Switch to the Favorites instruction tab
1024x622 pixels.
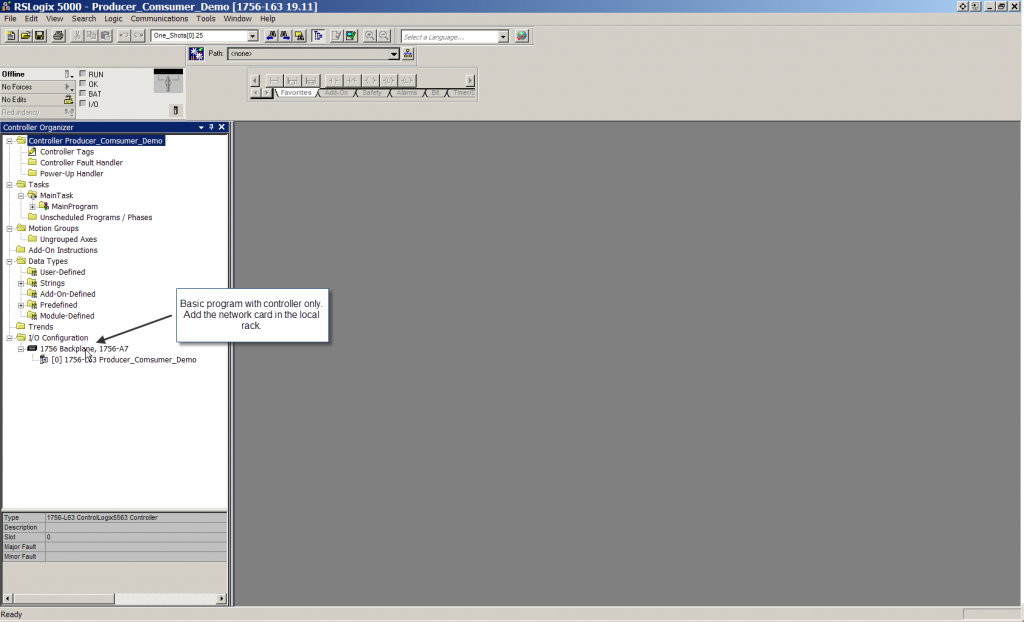(296, 93)
